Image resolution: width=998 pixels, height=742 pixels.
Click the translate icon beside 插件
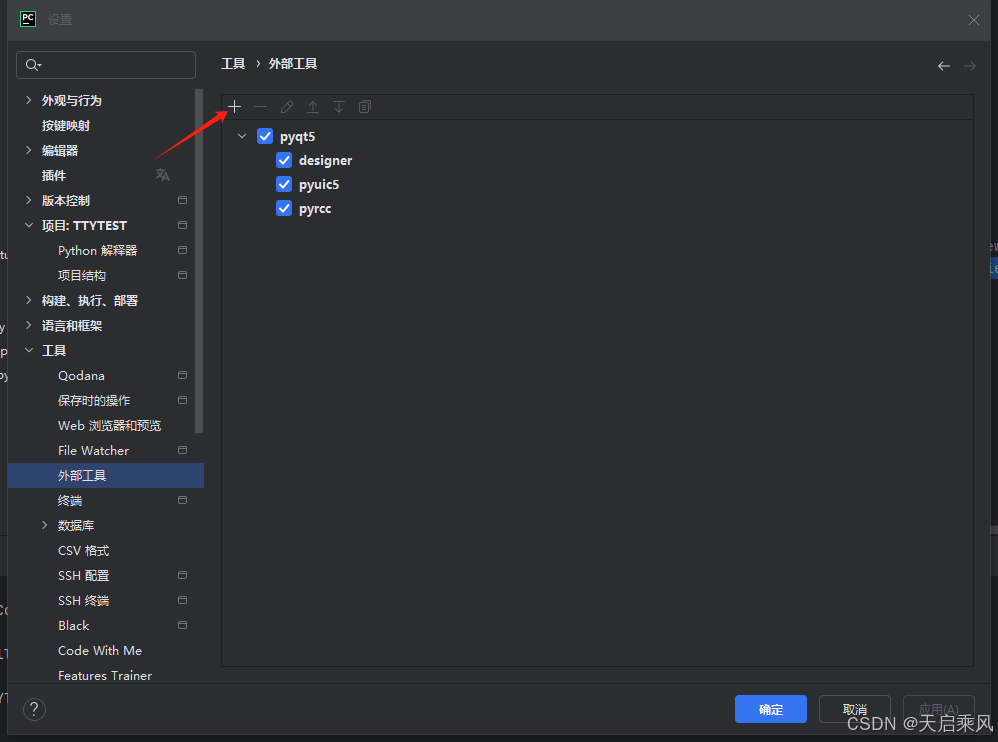163,175
